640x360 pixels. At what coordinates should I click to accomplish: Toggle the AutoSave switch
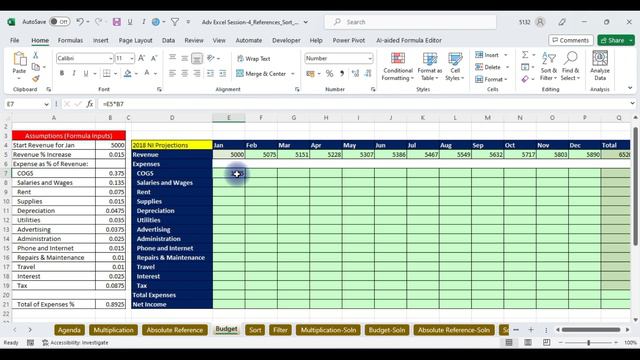tap(60, 22)
